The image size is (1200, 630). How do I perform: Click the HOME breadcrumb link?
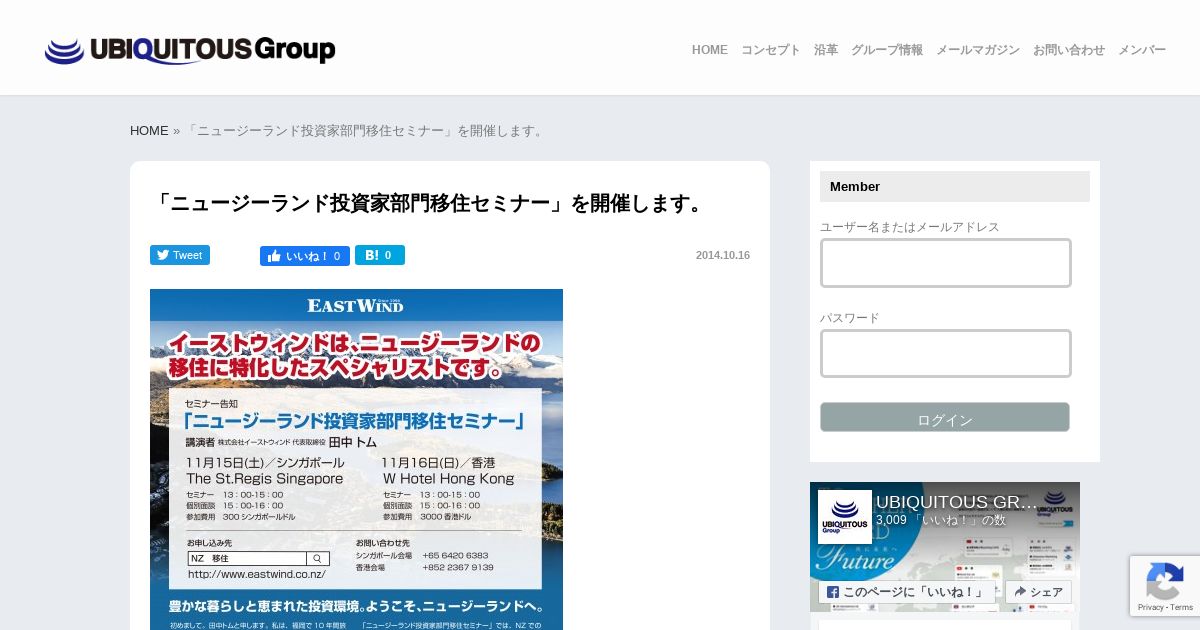(x=149, y=131)
